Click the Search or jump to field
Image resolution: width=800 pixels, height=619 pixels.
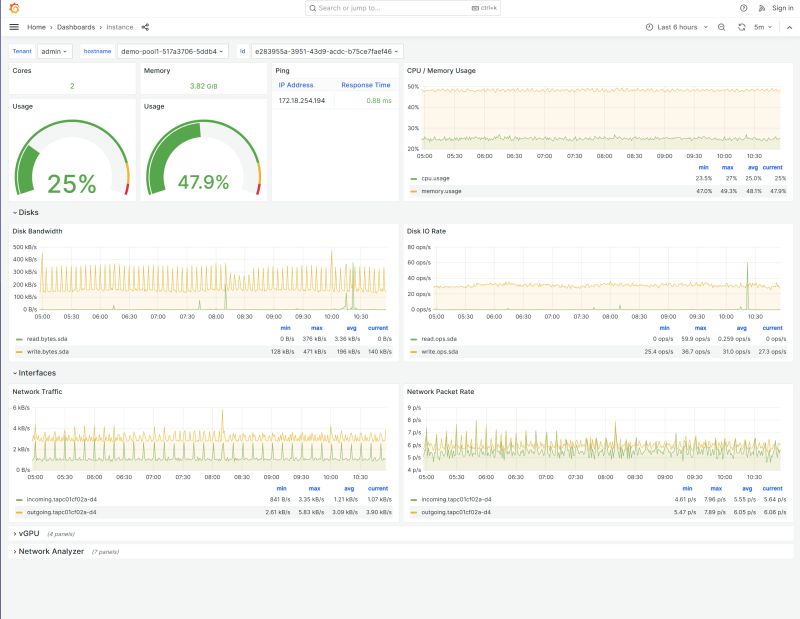pos(400,8)
